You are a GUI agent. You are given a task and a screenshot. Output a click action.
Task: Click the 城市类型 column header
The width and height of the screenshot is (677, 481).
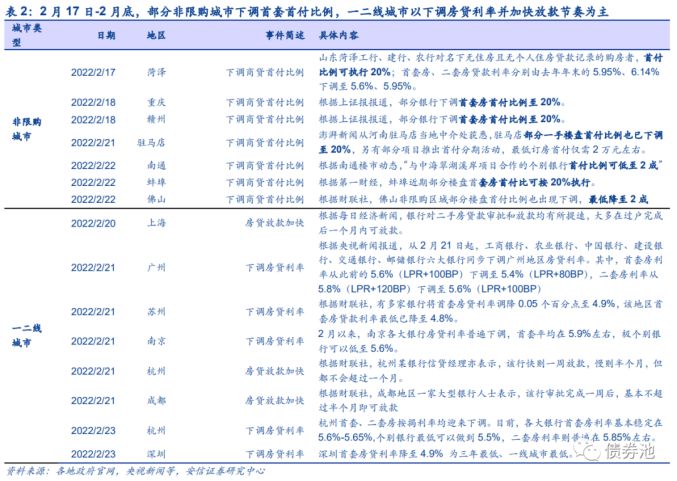tap(26, 35)
